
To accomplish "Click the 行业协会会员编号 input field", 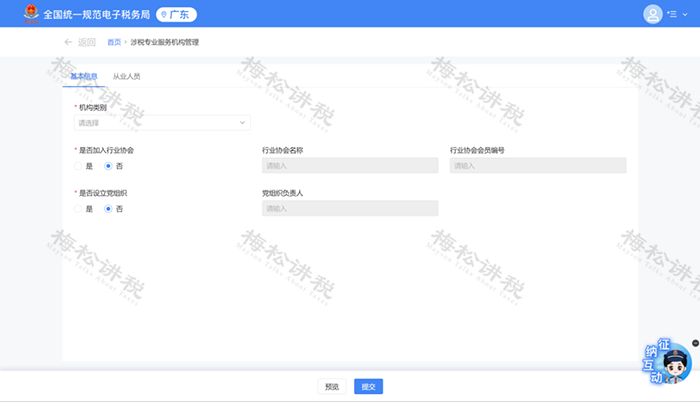I will [x=538, y=166].
